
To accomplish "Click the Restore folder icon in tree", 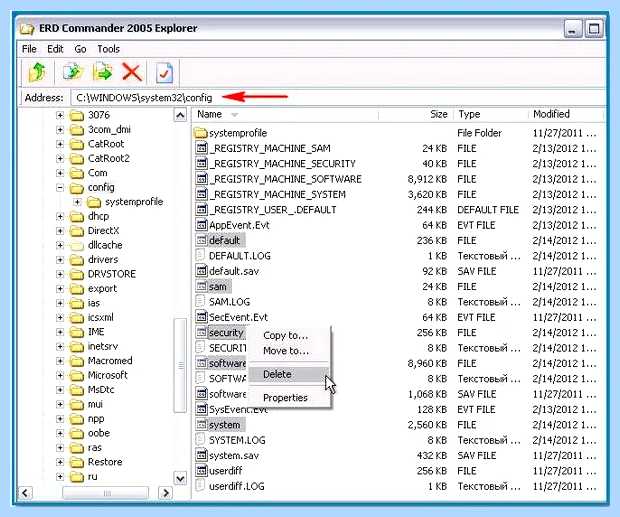I will (x=77, y=462).
